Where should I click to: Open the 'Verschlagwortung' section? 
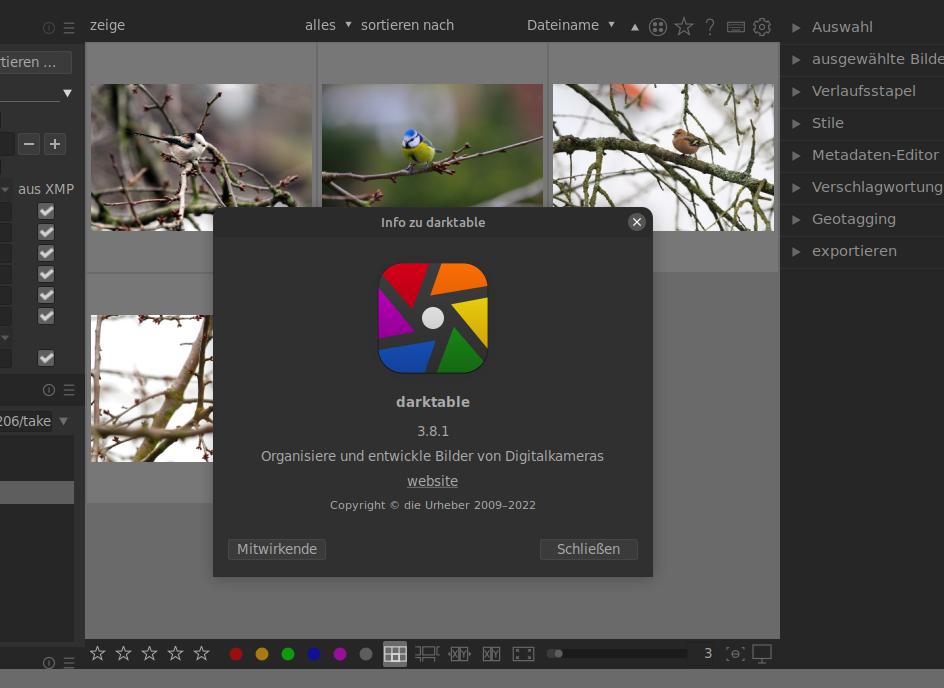point(877,187)
